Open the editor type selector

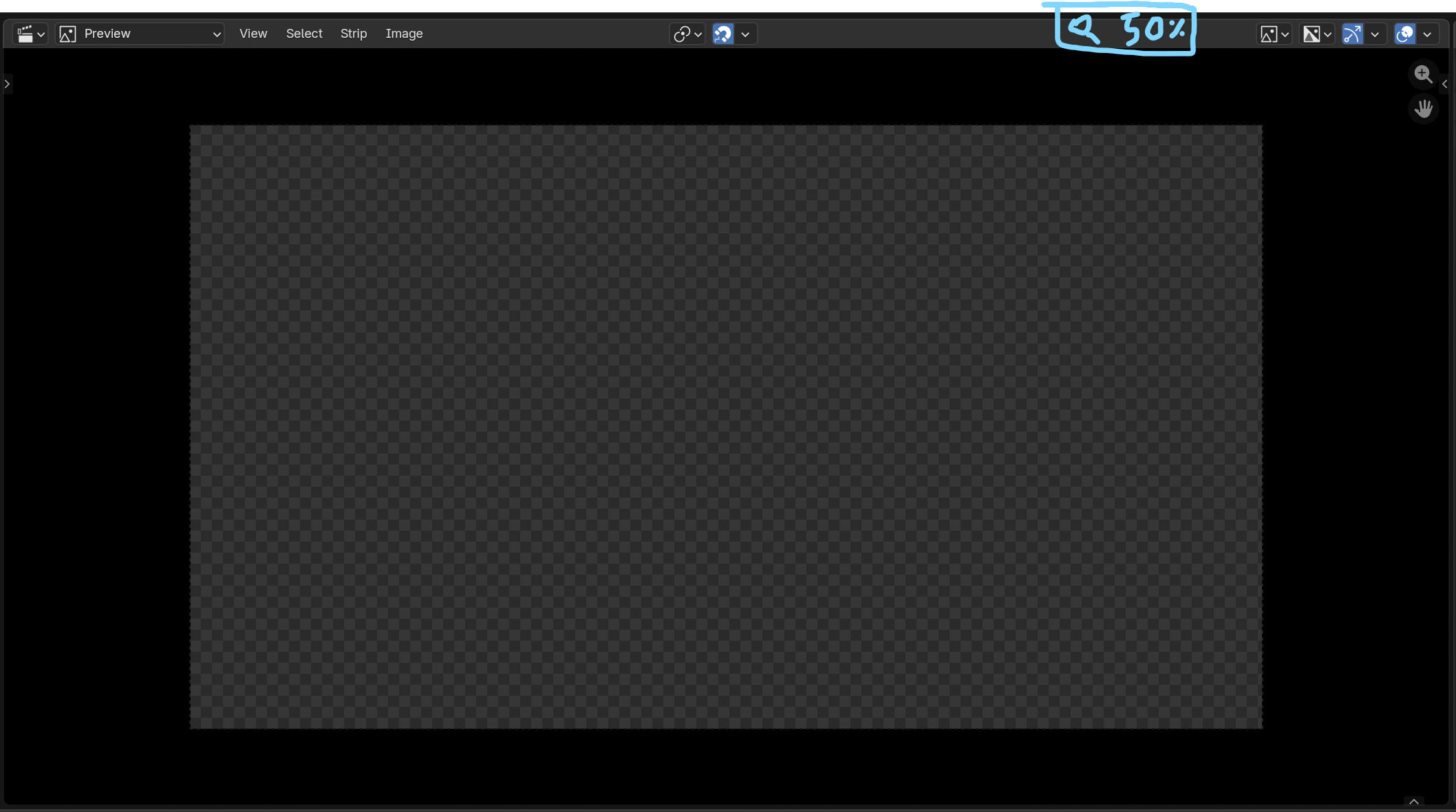click(31, 34)
